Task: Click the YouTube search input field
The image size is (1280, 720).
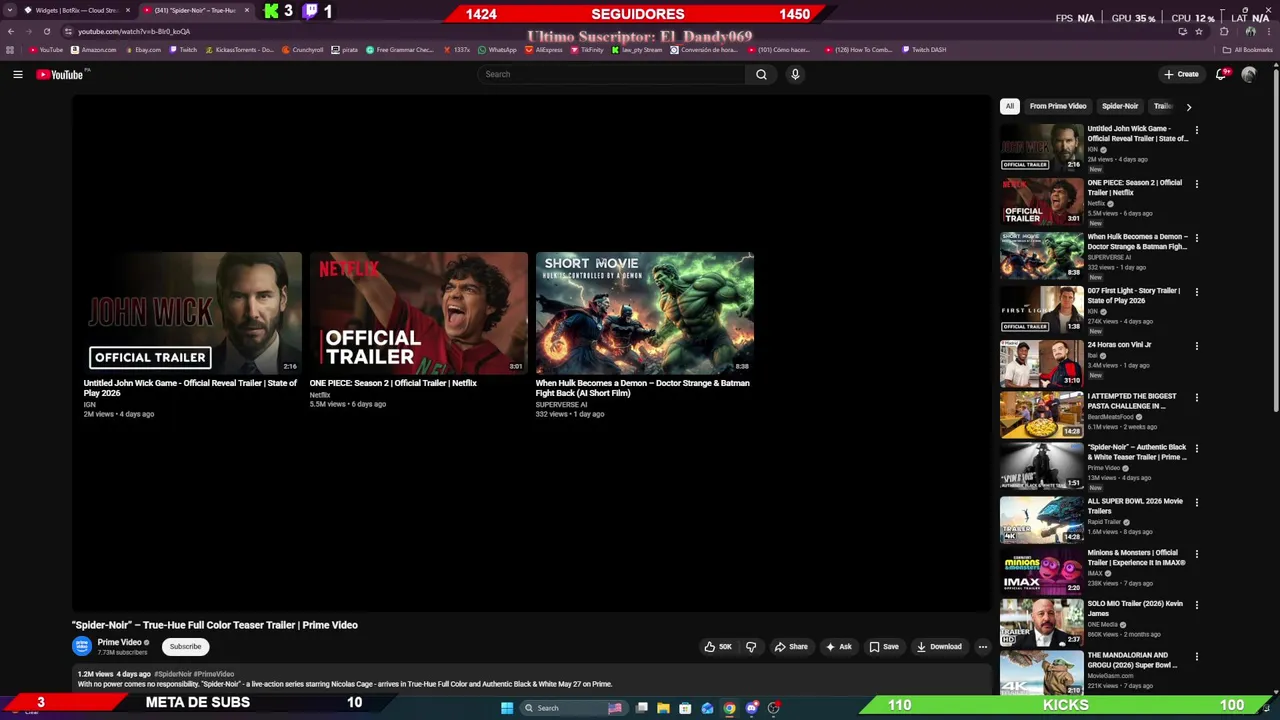Action: click(611, 74)
